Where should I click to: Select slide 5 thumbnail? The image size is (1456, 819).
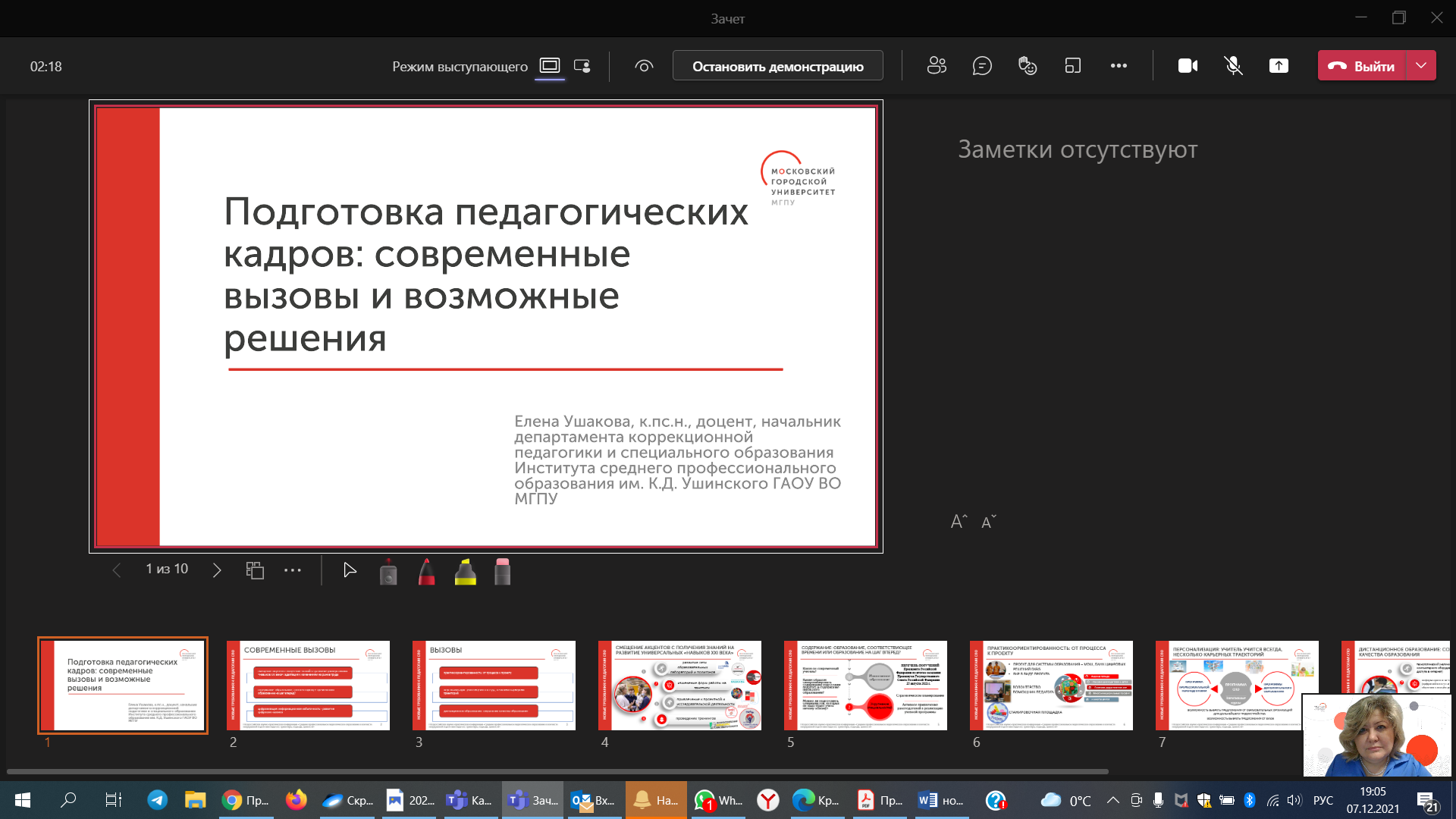pos(865,685)
